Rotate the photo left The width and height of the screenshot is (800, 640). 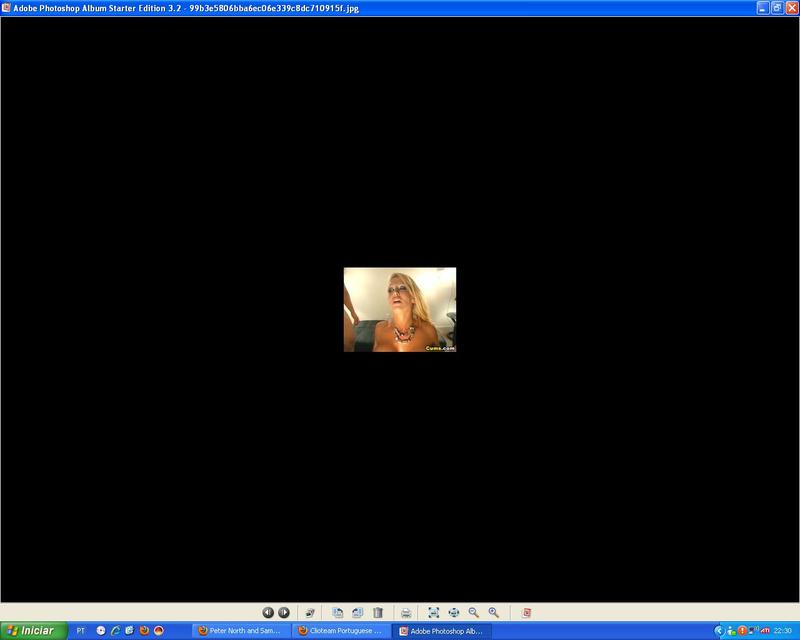[x=337, y=612]
